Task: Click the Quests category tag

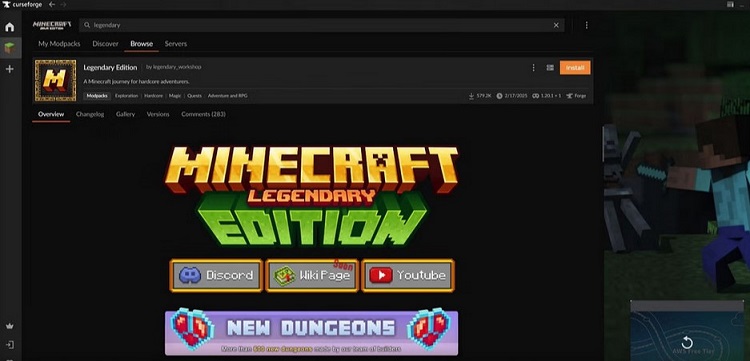Action: coord(194,96)
